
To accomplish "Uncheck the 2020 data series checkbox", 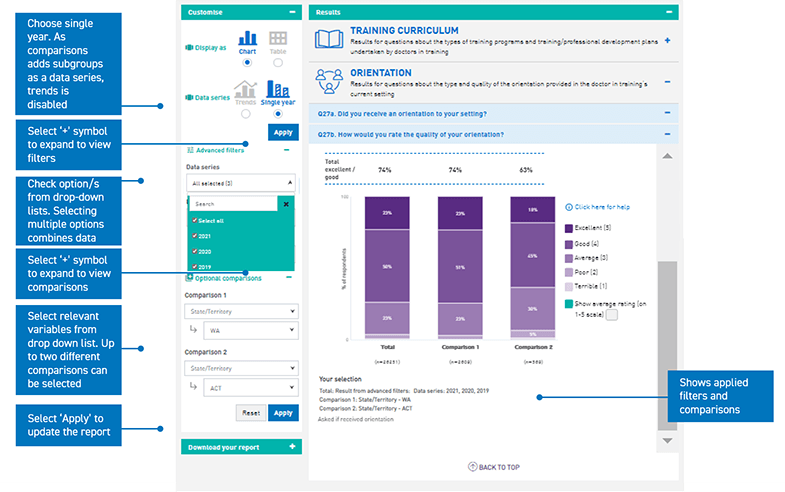I will coord(195,252).
